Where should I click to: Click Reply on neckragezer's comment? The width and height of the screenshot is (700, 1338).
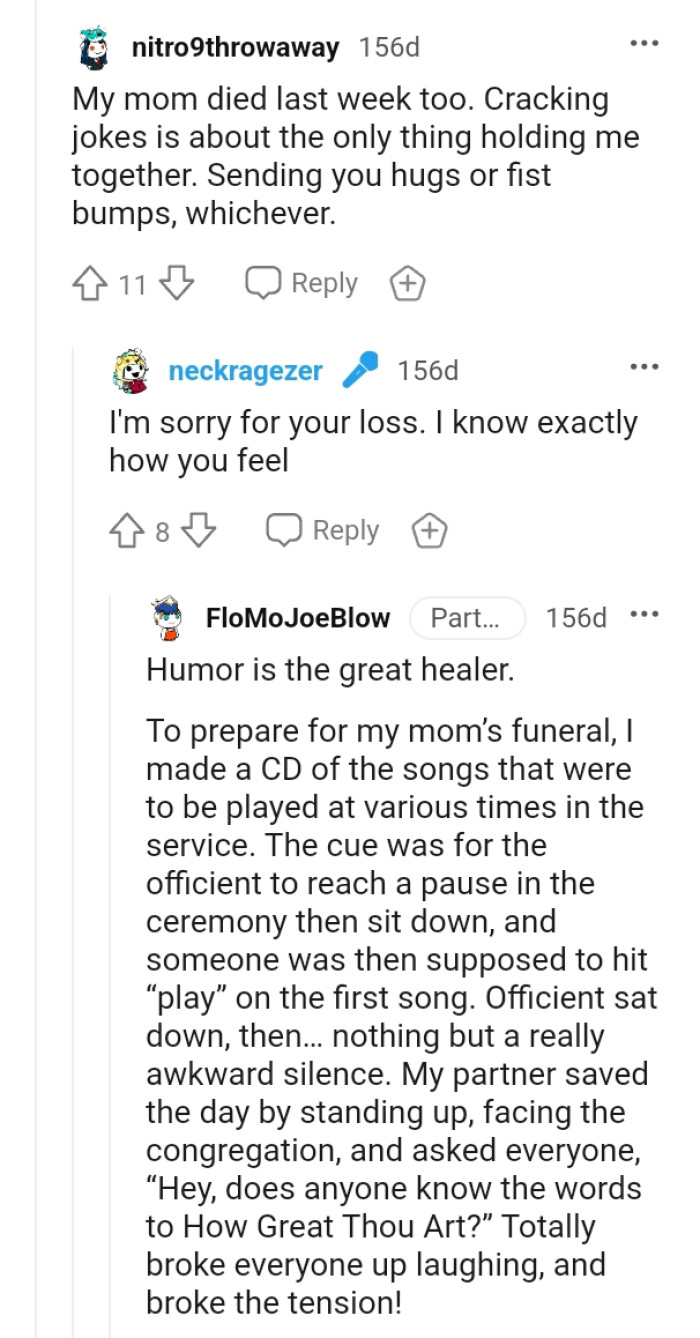point(322,531)
